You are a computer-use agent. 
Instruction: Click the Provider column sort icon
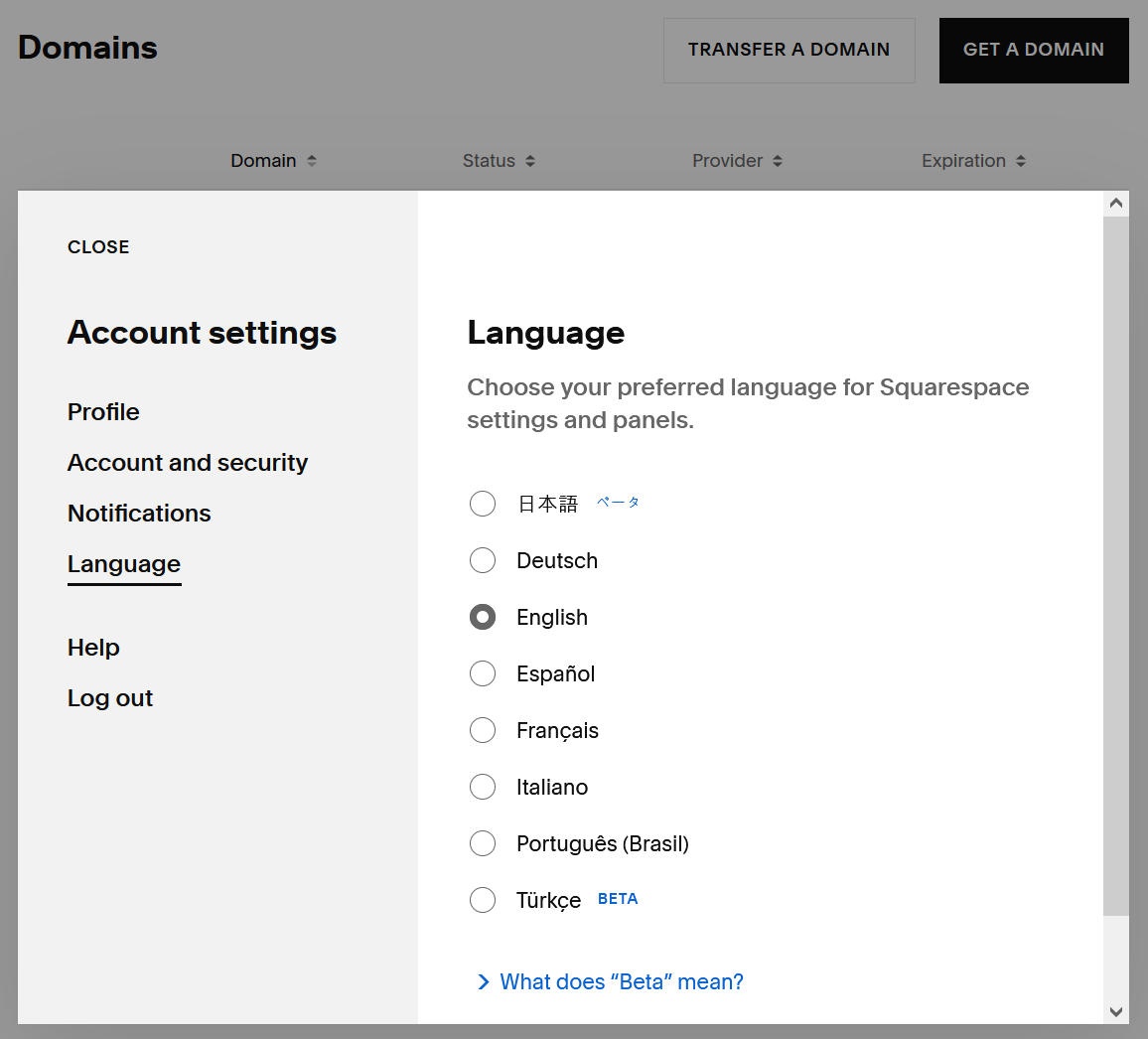click(778, 161)
